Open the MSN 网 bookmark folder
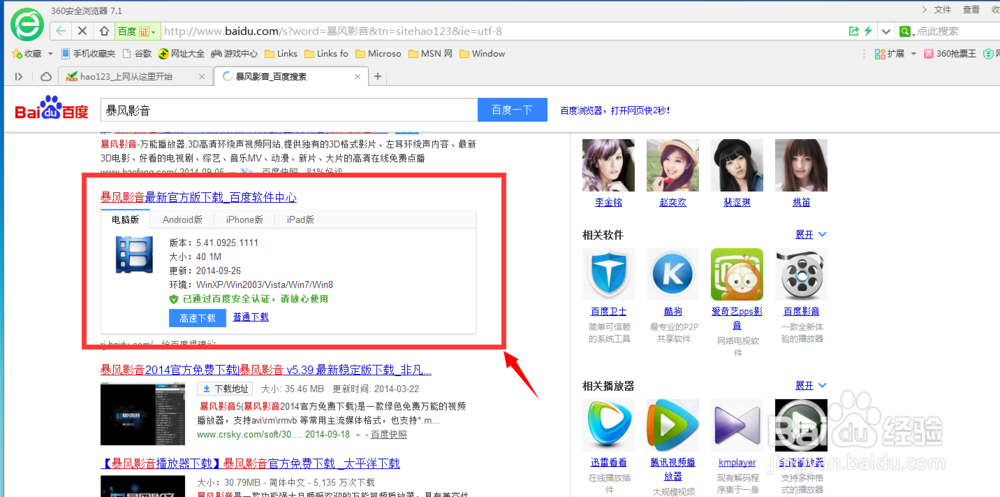Screen dimensions: 1000x497 [x=430, y=54]
